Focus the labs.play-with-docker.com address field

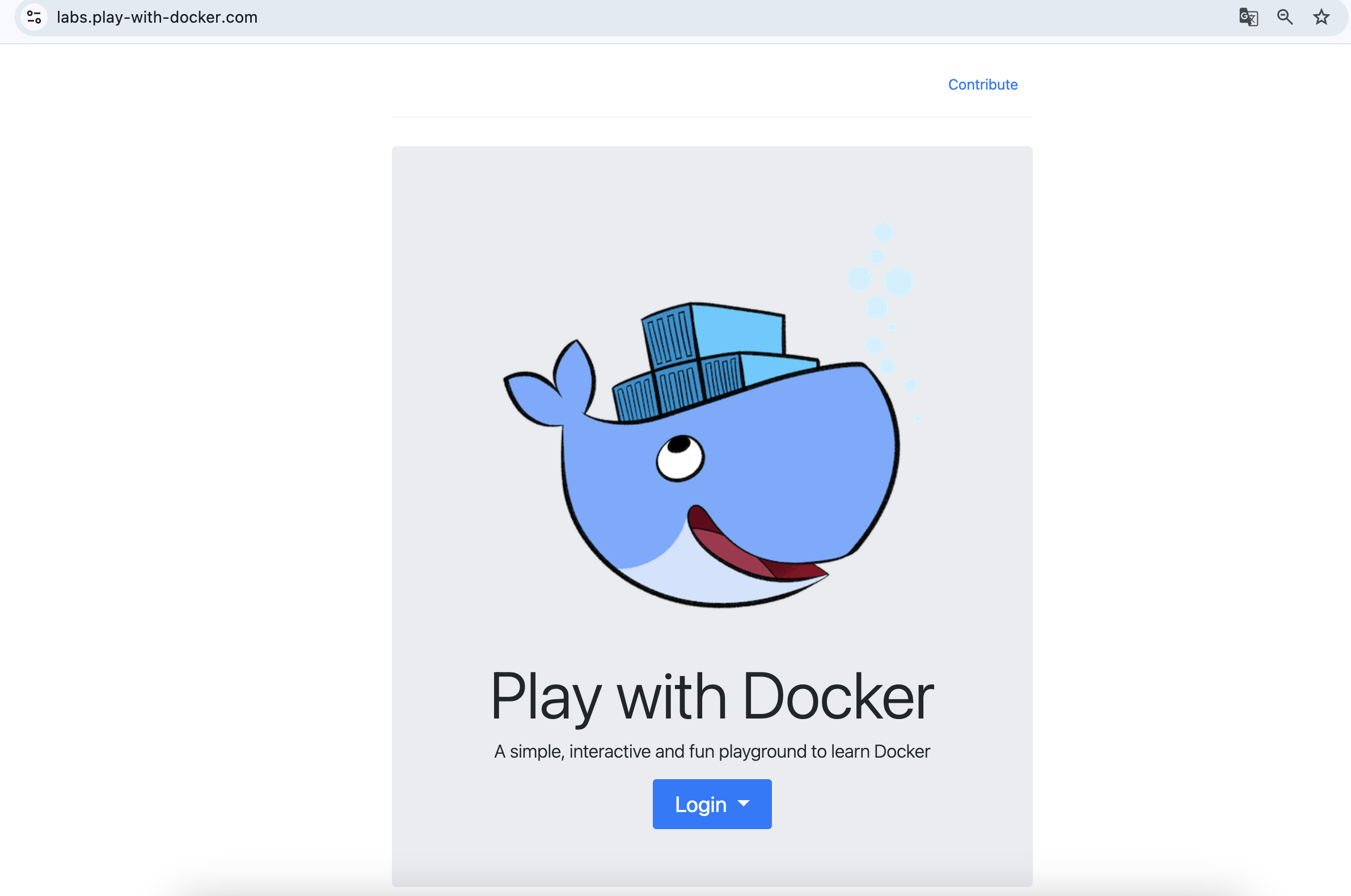pyautogui.click(x=157, y=17)
